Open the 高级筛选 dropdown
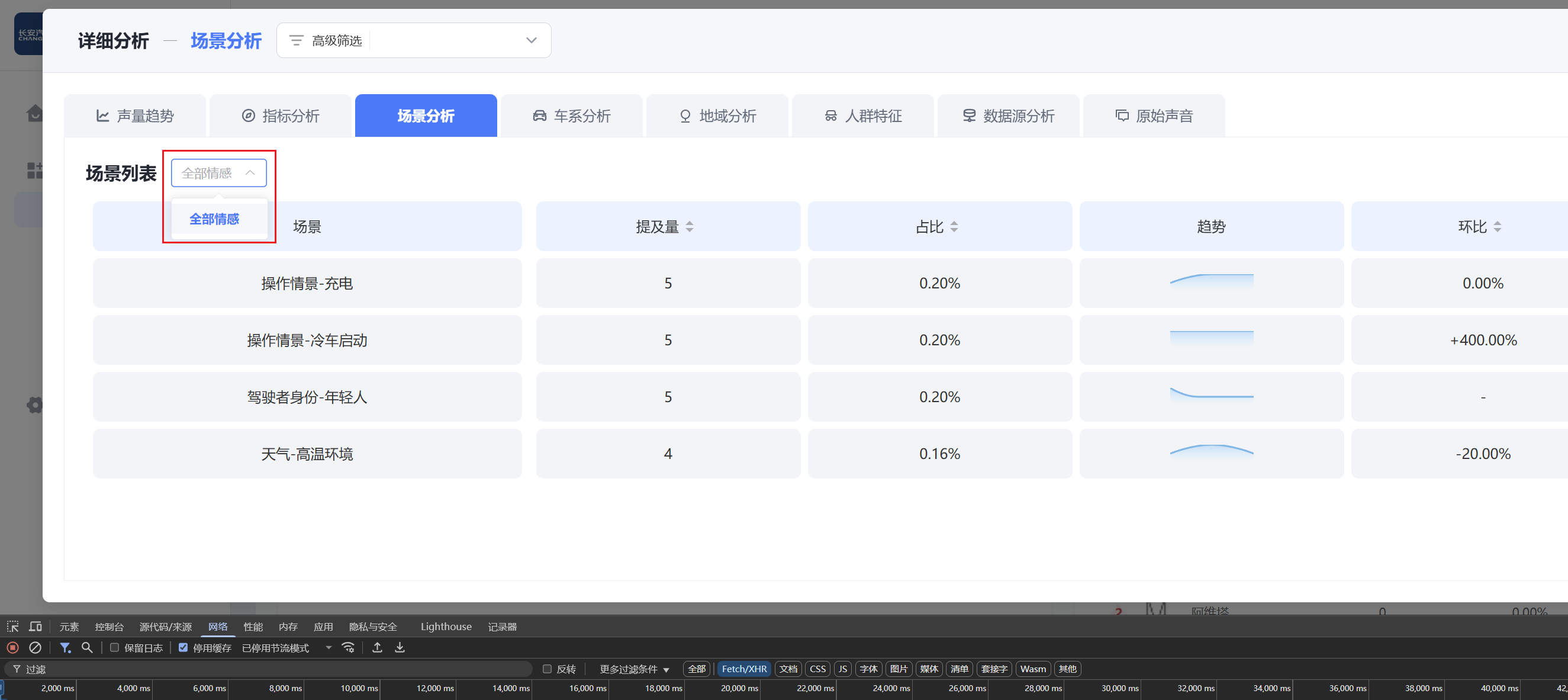 [x=413, y=40]
